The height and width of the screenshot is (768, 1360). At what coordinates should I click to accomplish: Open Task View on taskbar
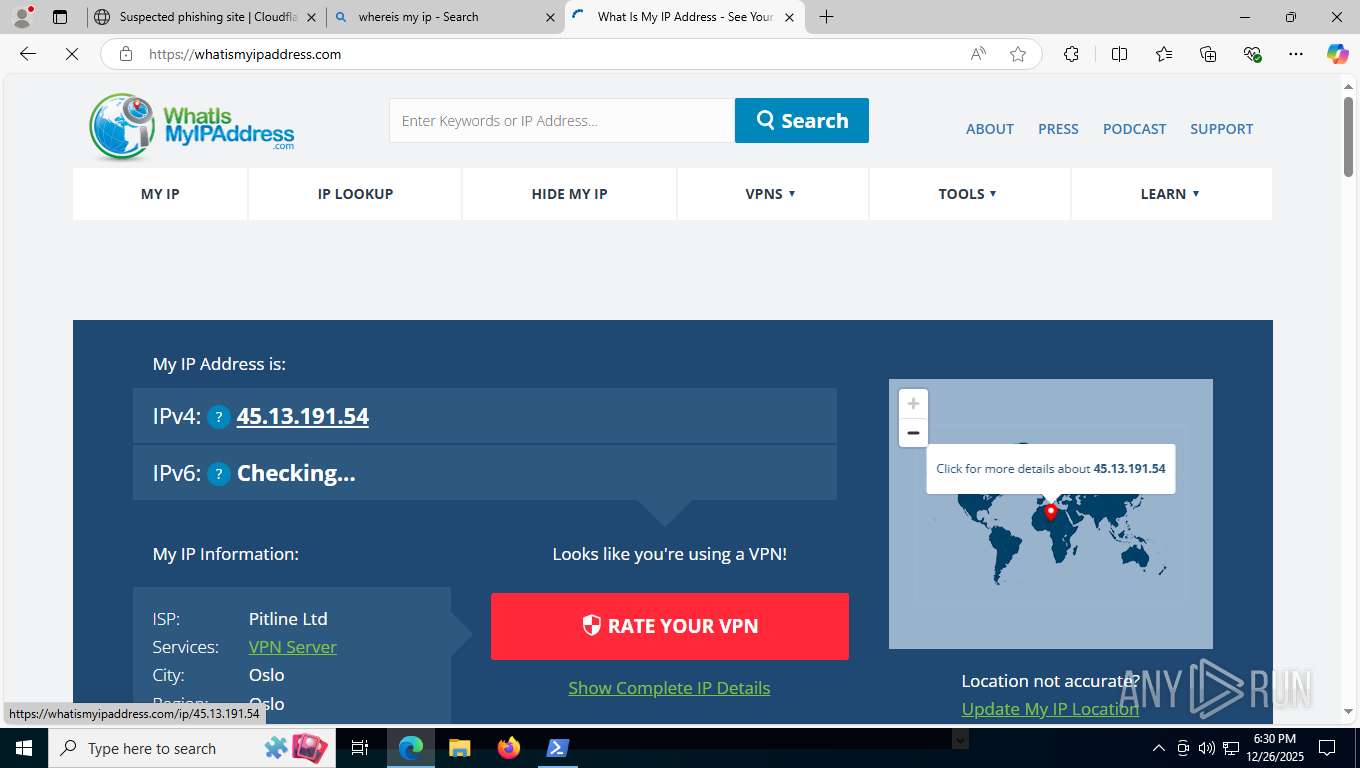(360, 748)
